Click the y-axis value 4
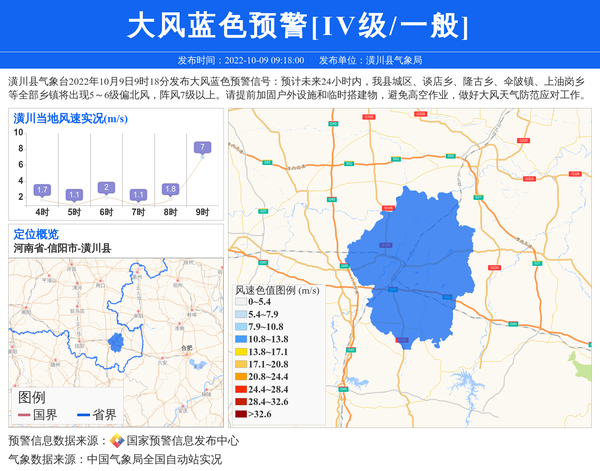The width and height of the screenshot is (600, 471). (21, 181)
